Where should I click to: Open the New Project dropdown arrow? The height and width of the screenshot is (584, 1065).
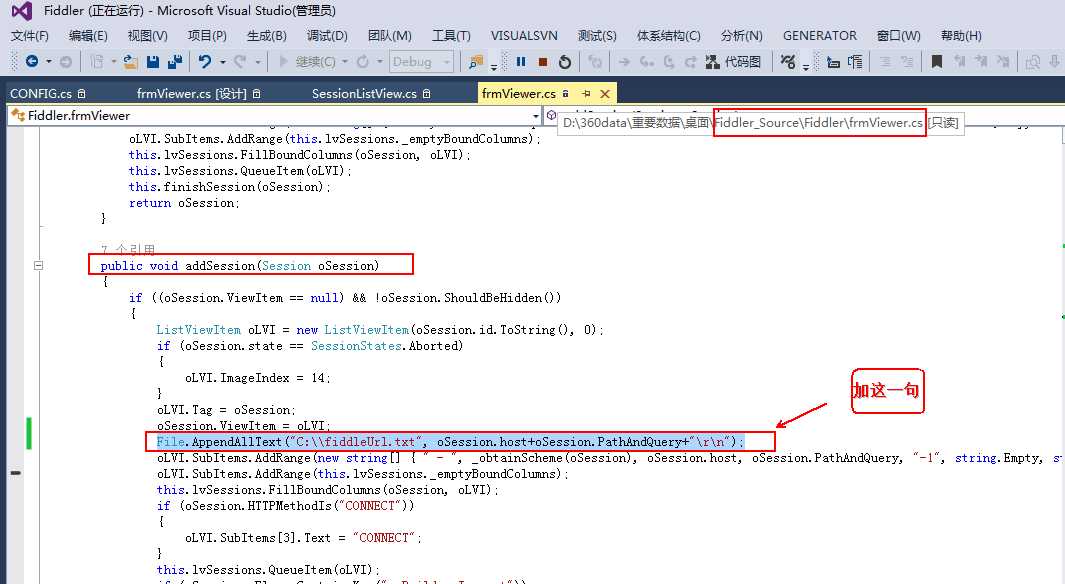click(x=113, y=62)
